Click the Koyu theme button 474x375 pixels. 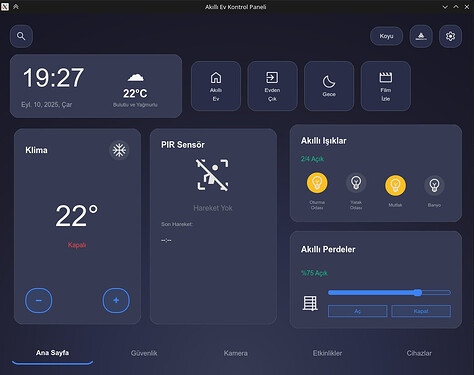(x=386, y=36)
